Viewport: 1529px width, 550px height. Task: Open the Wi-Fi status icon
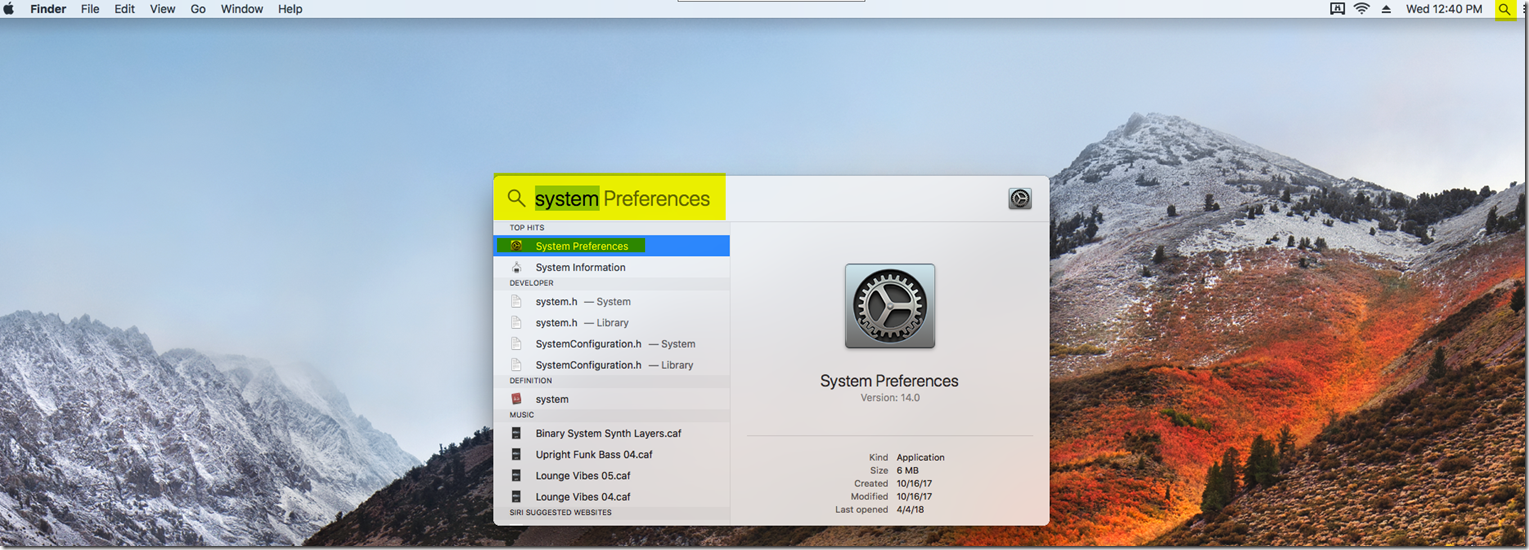point(1362,9)
